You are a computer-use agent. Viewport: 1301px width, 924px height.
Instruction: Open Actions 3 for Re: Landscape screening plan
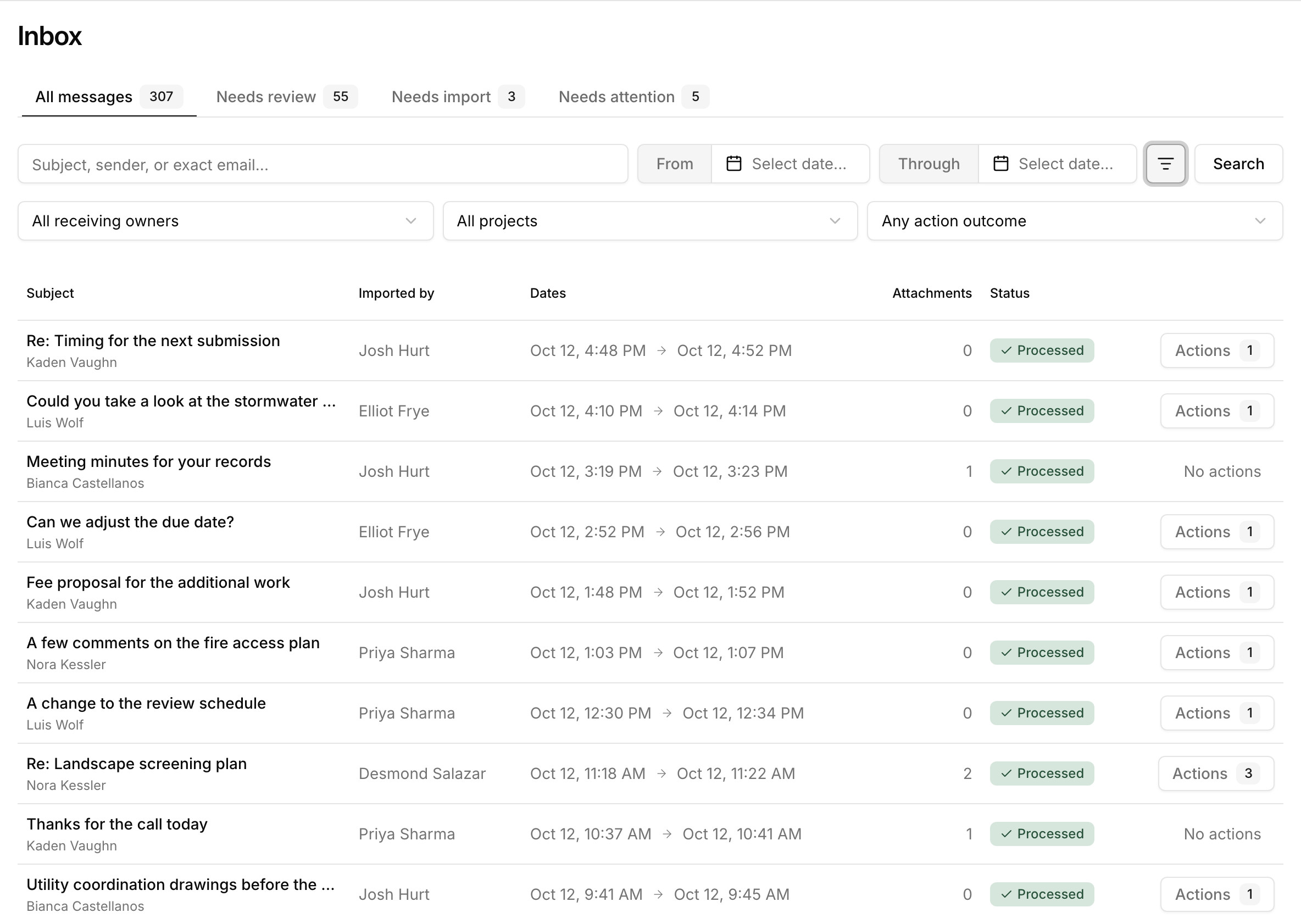click(x=1216, y=774)
